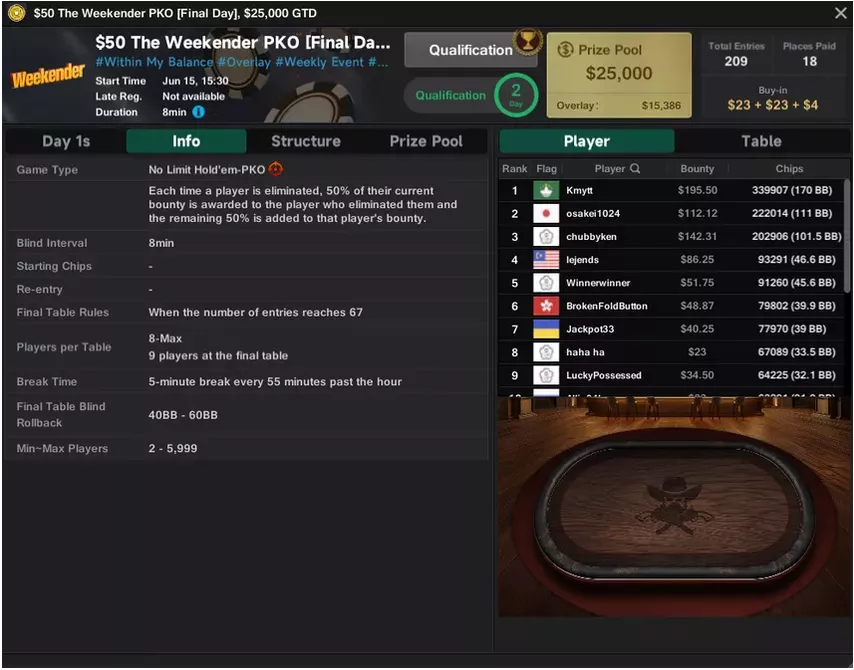Screen dimensions: 854x670
Task: Switch to the Structure tab
Action: (x=306, y=141)
